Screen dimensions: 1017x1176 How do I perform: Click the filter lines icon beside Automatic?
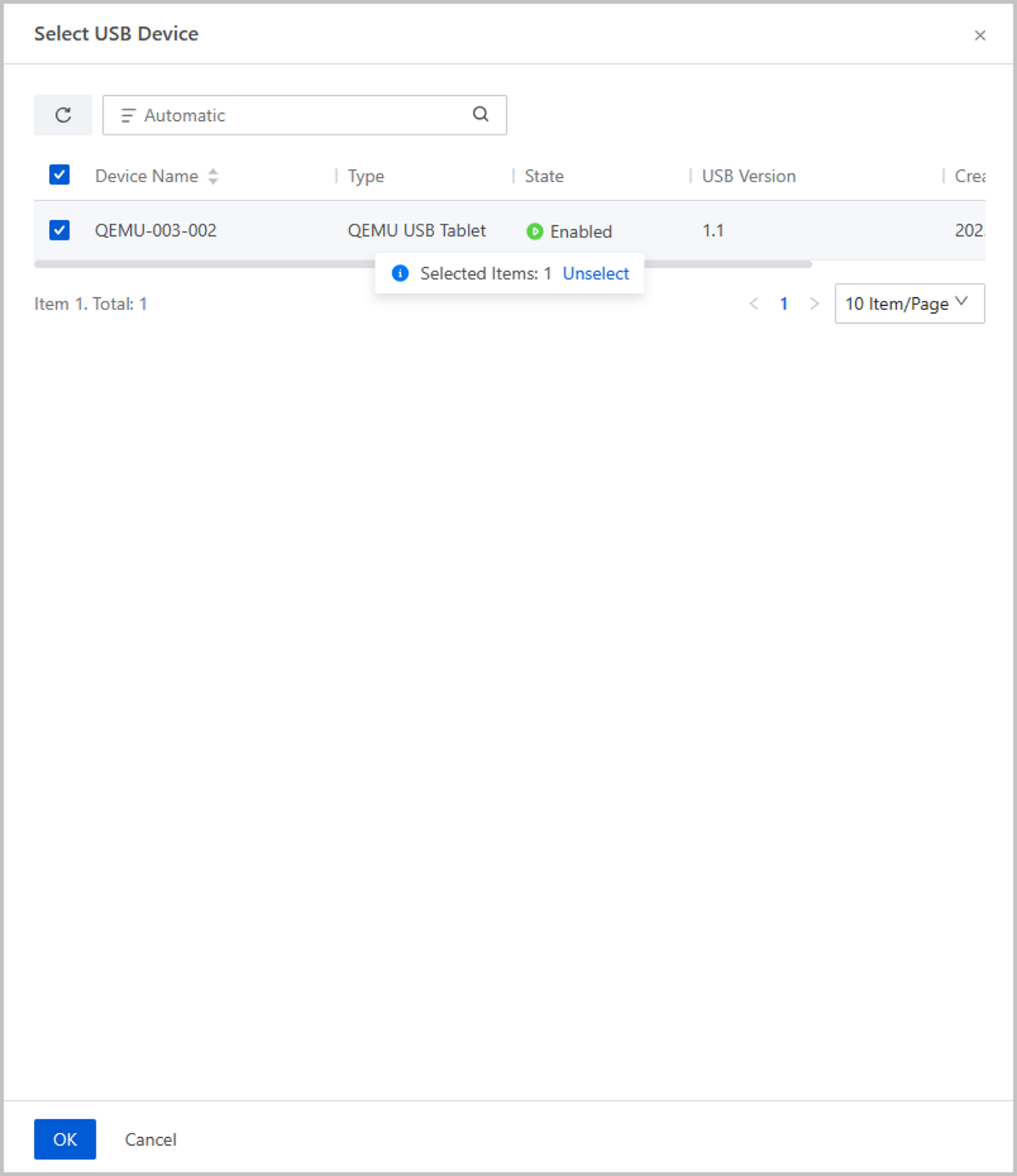coord(128,115)
